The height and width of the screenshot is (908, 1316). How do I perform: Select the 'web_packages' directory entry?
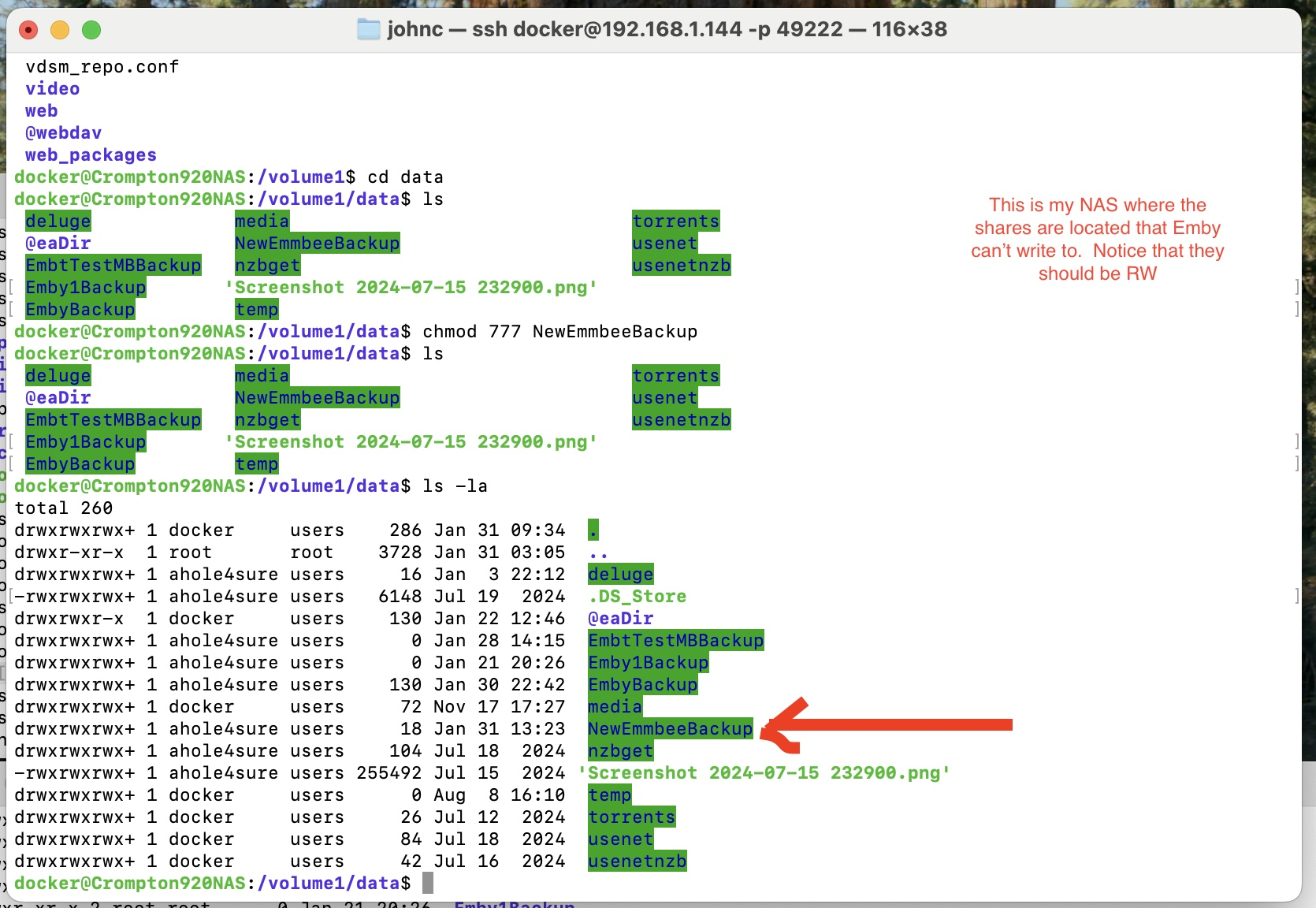pos(91,155)
